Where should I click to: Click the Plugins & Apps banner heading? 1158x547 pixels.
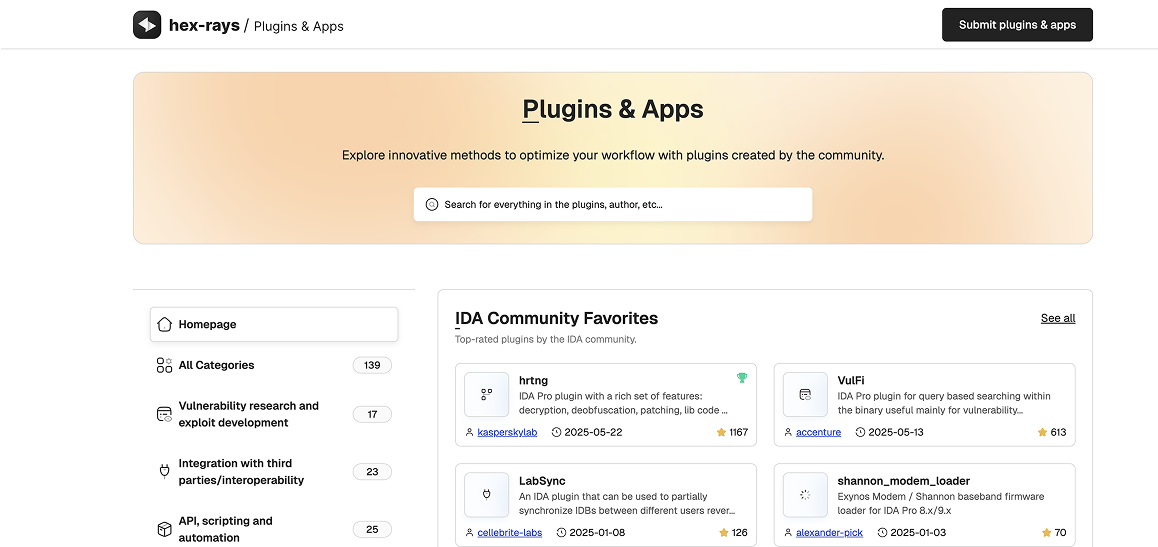tap(613, 109)
